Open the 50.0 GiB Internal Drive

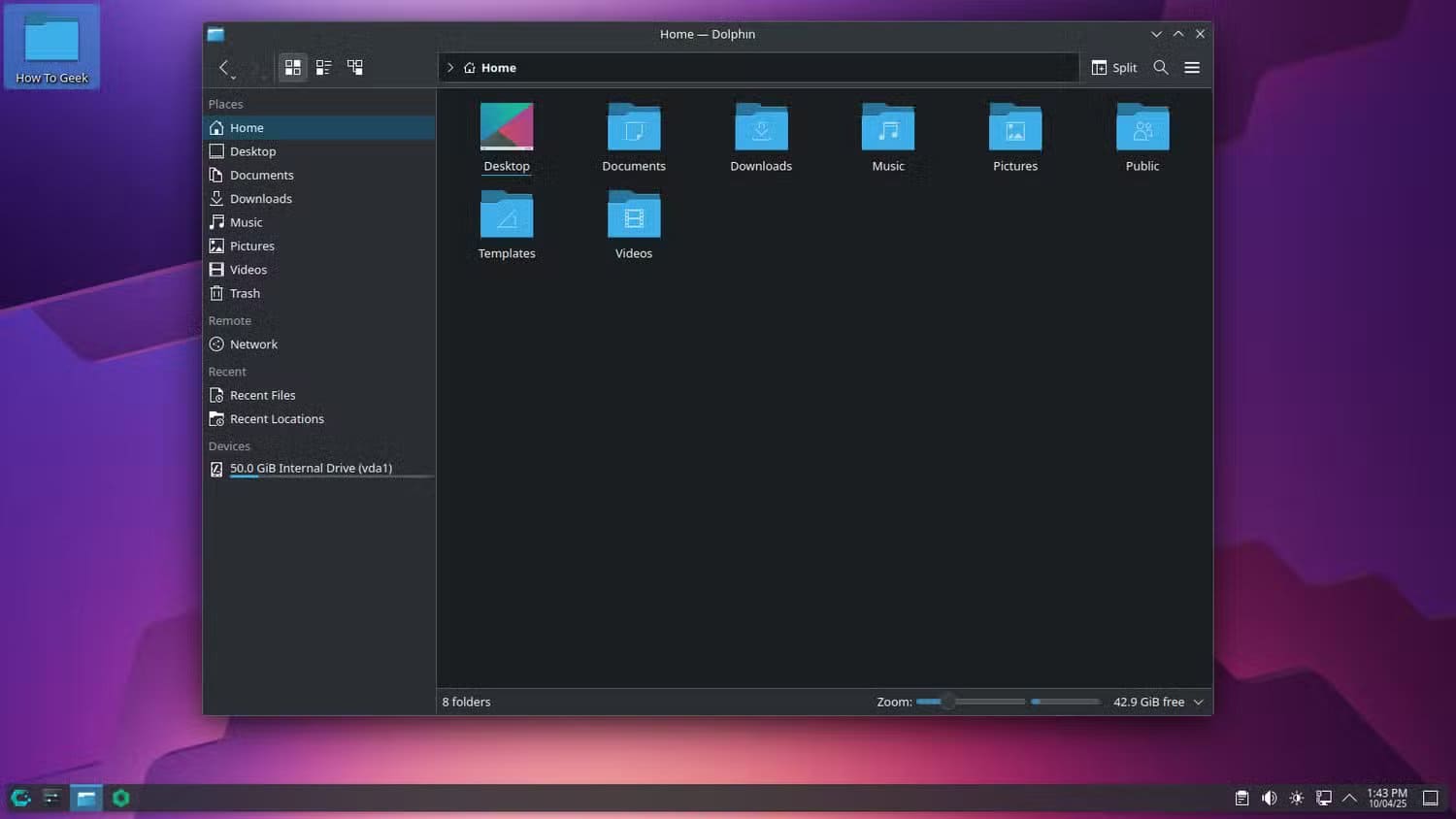click(311, 468)
